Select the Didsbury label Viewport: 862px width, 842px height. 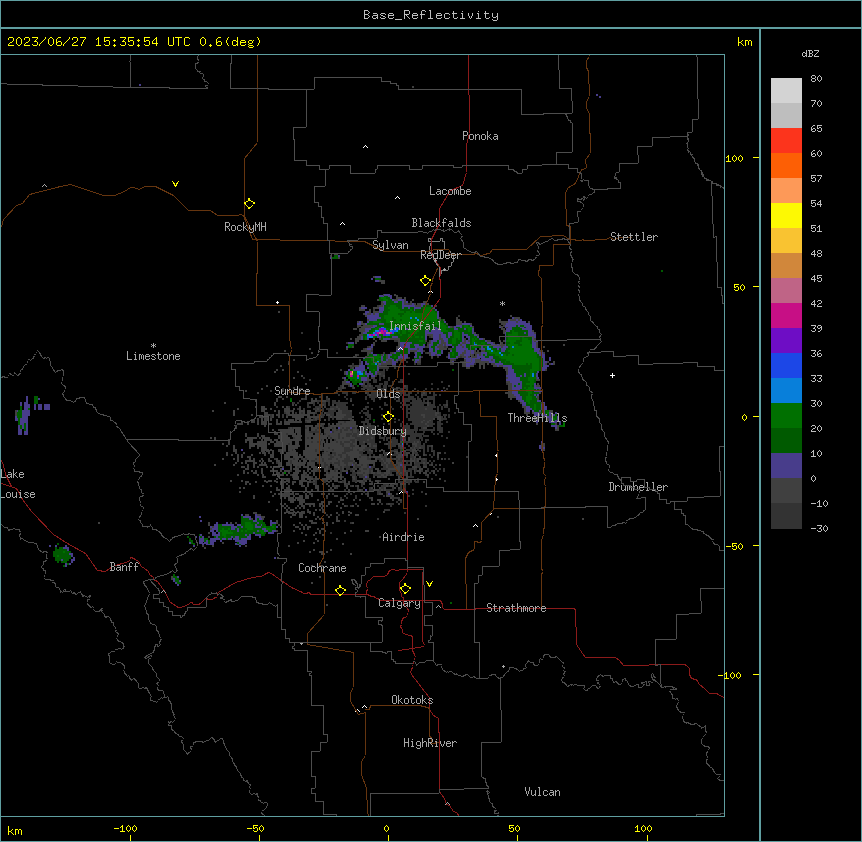[x=382, y=431]
